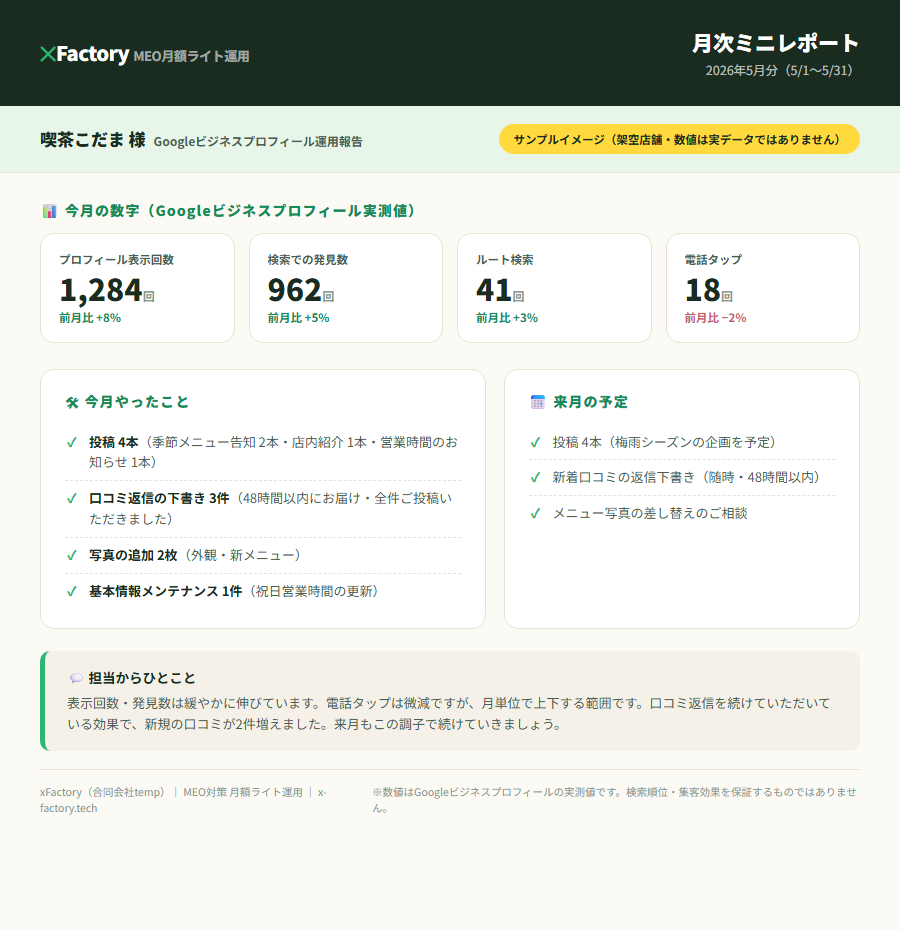
Task: Click the 今月の数字 section heading
Action: coord(240,211)
